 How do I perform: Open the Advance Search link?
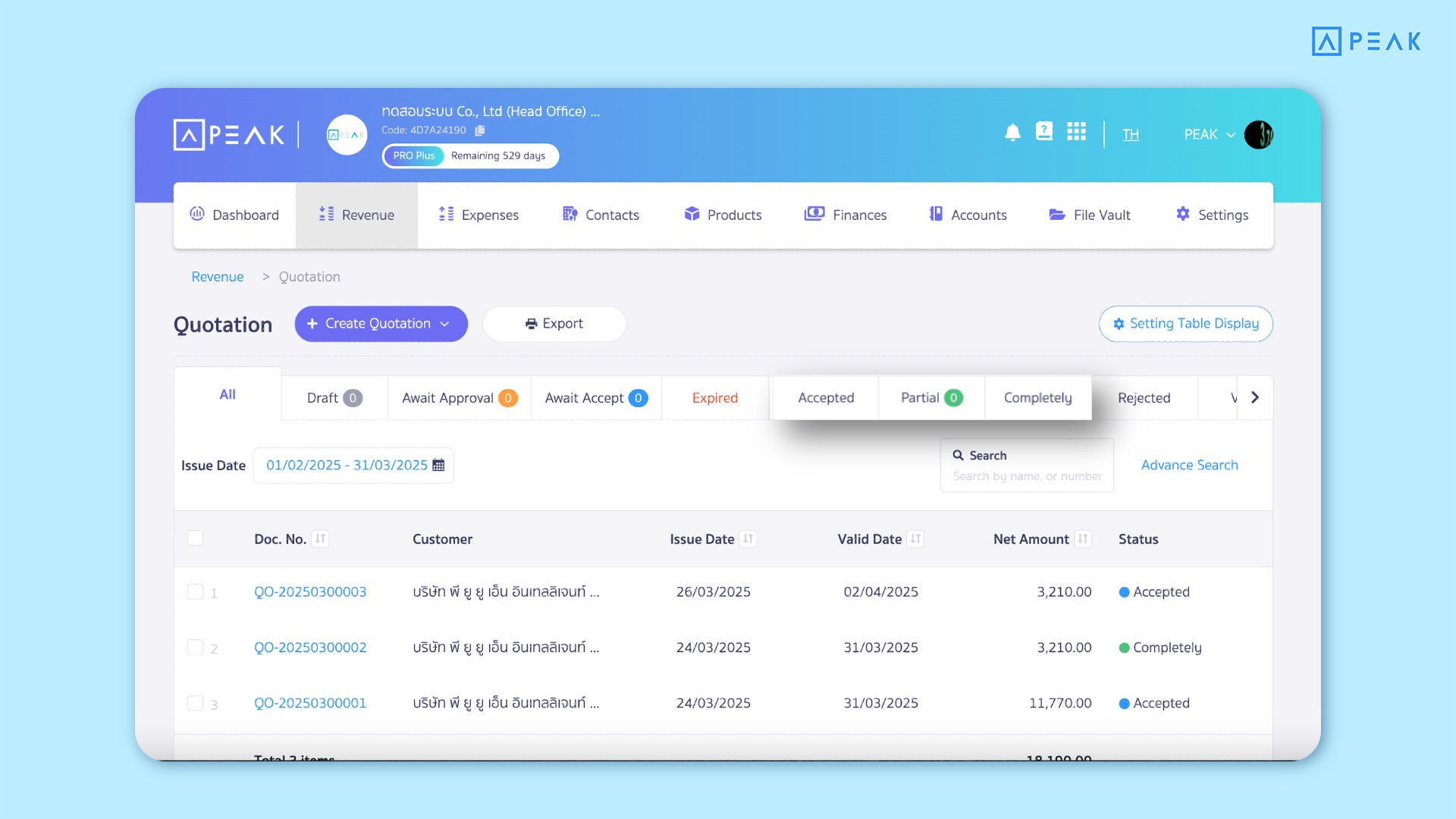point(1189,465)
